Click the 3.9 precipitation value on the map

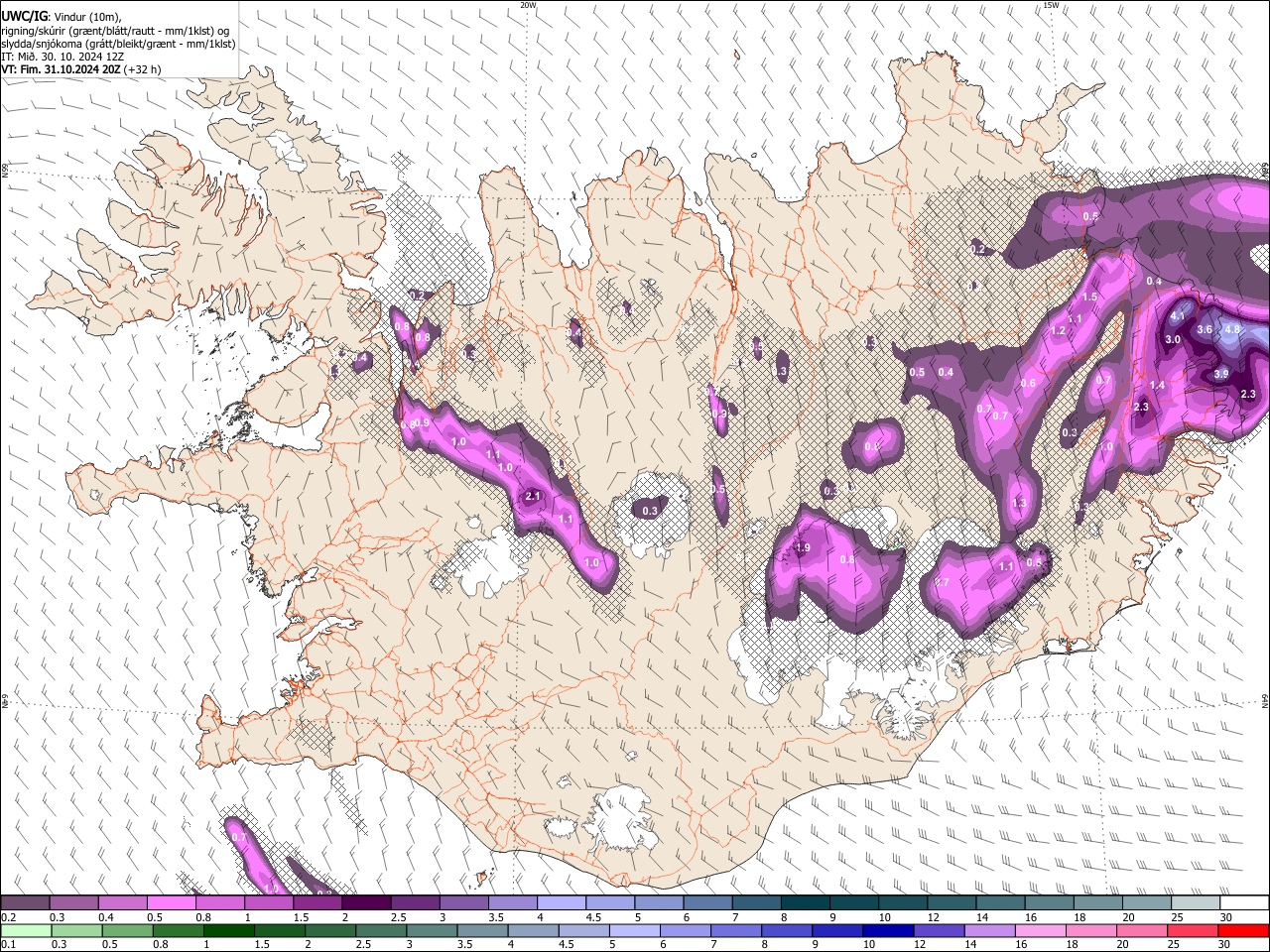tap(1221, 374)
